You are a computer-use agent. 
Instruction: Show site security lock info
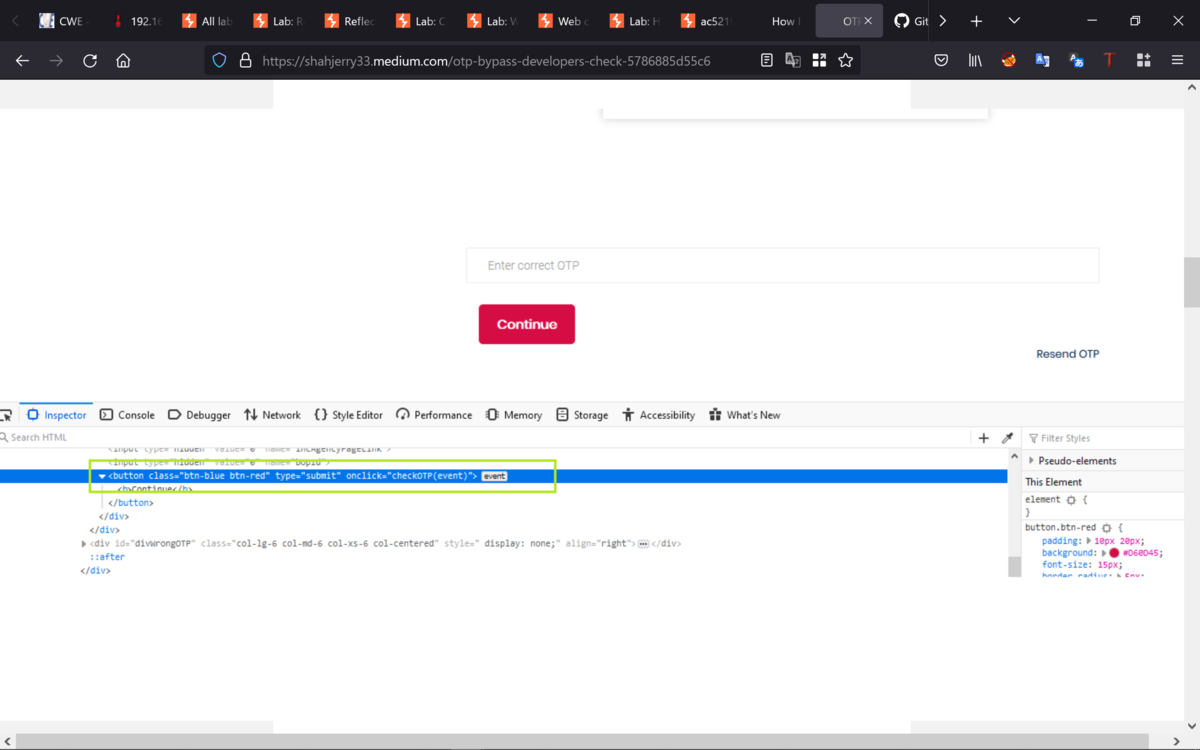tap(245, 61)
